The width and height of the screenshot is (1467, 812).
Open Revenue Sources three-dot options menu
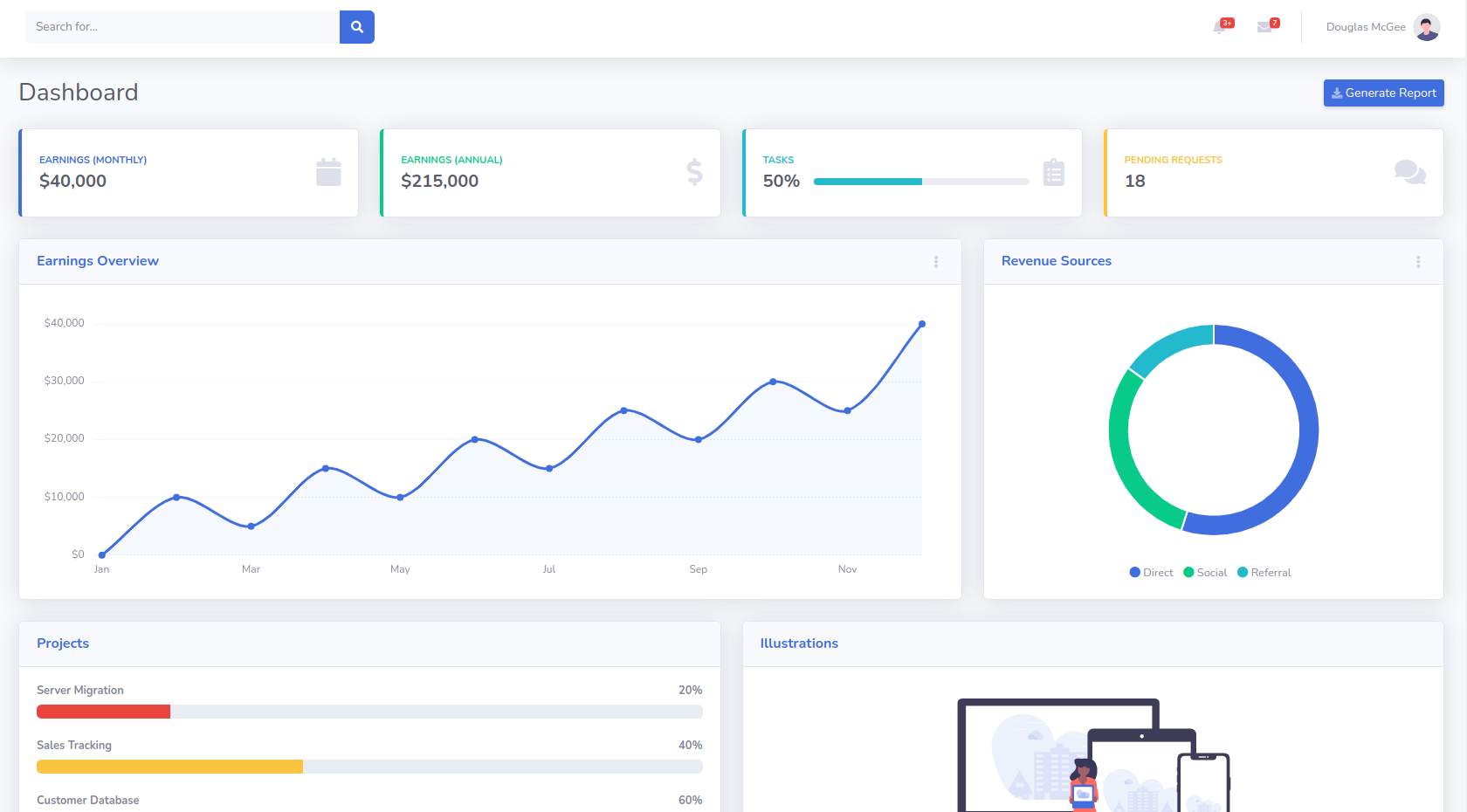tap(1418, 262)
